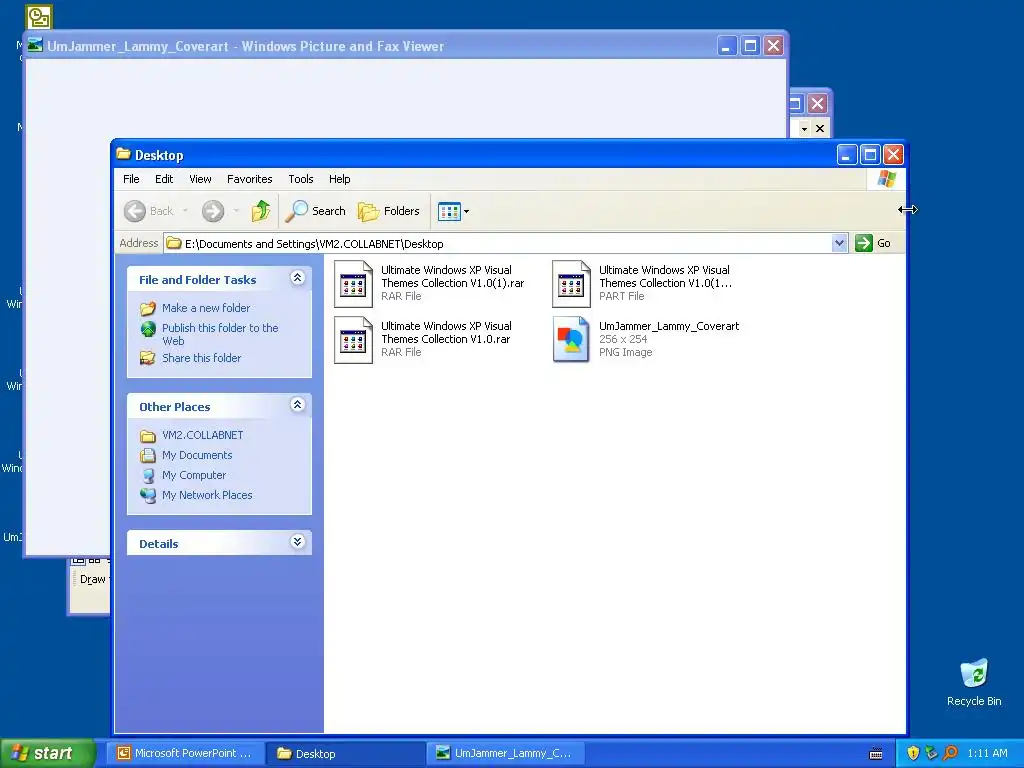The image size is (1024, 768).
Task: Click the Desktop window title bar folder icon
Action: point(123,154)
